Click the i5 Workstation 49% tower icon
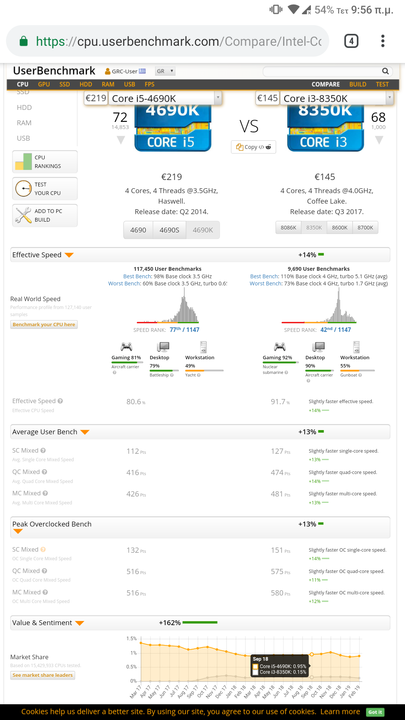405x720 pixels. [x=203, y=347]
